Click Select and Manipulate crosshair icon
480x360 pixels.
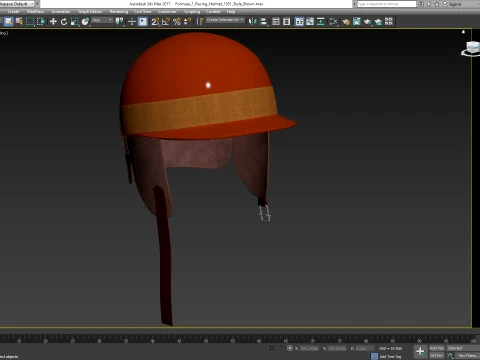point(132,22)
